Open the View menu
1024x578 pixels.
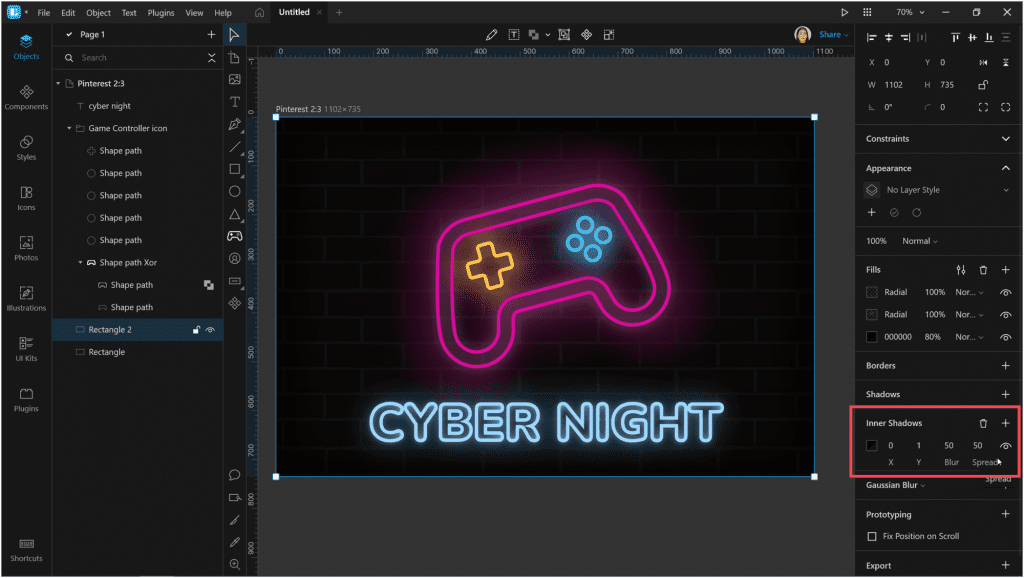coord(194,13)
